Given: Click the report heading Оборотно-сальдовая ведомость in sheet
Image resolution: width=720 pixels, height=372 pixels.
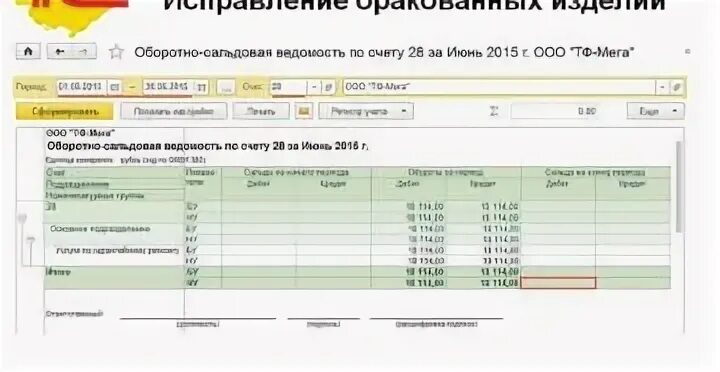Looking at the screenshot, I should coord(208,146).
